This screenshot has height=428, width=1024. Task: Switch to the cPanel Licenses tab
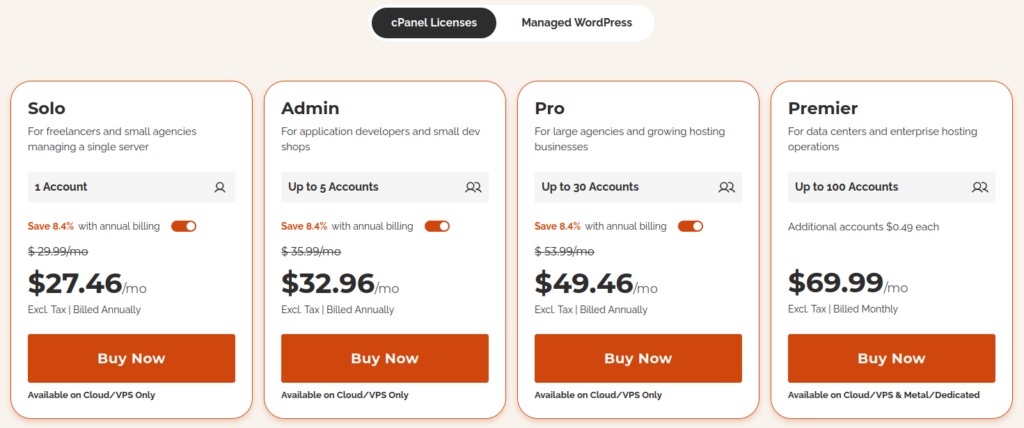pyautogui.click(x=434, y=23)
